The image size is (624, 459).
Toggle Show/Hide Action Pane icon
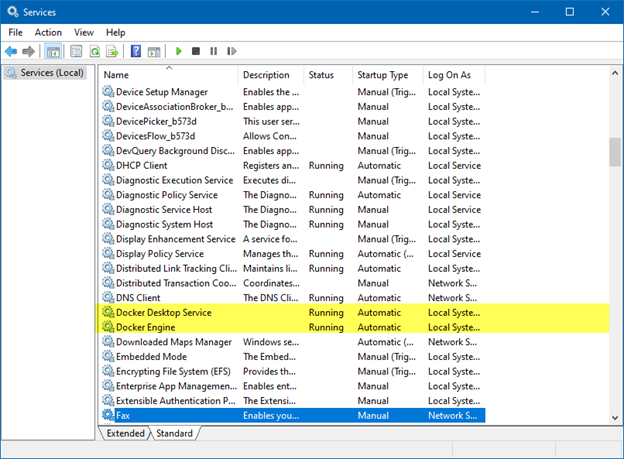point(154,51)
